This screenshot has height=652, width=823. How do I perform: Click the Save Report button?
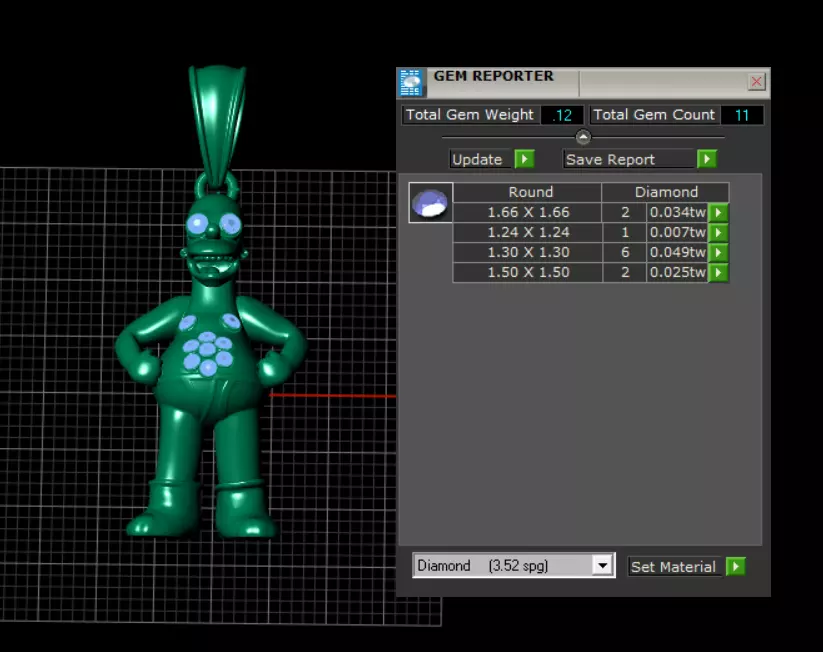pos(629,159)
